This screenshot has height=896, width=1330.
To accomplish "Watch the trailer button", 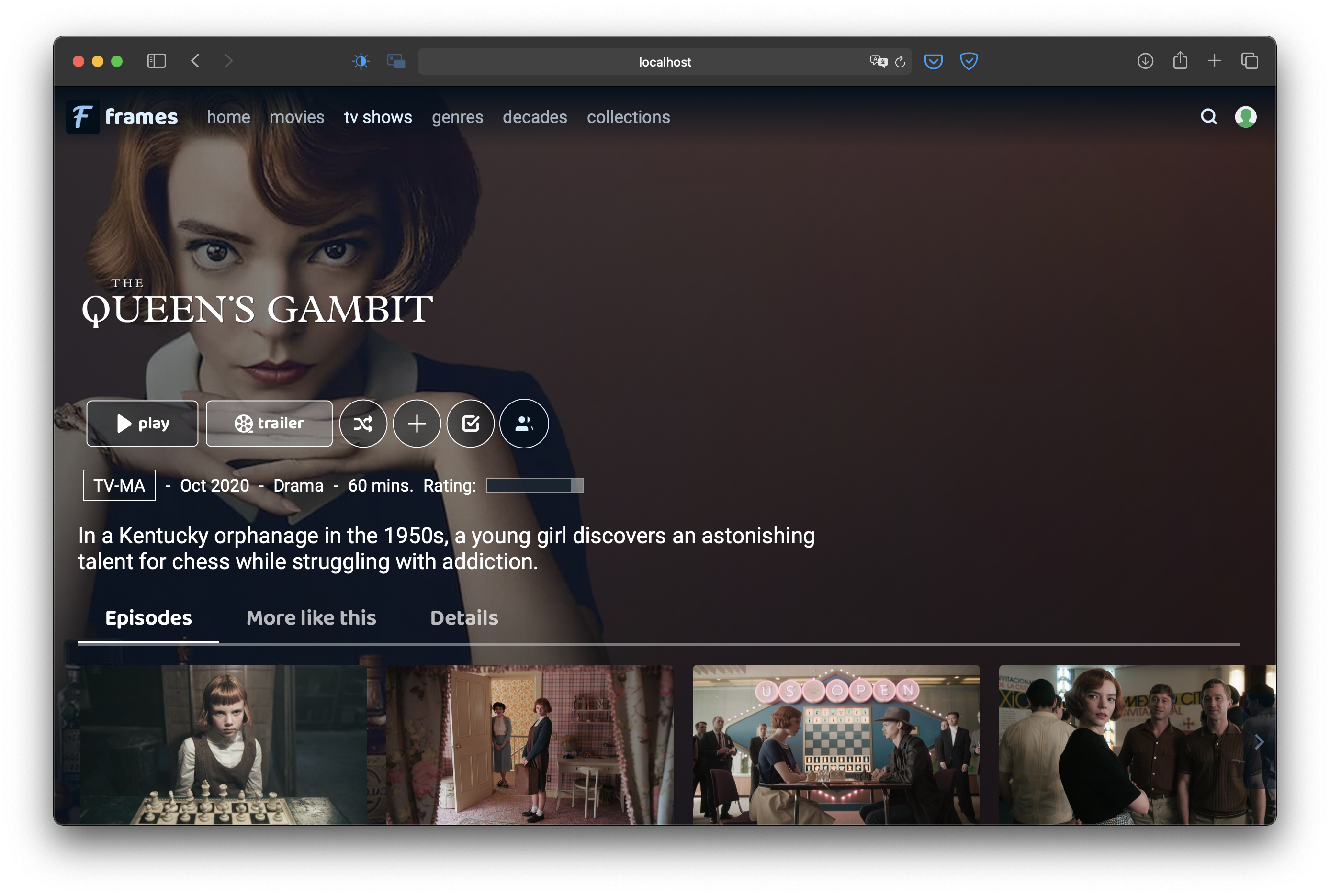I will tap(269, 424).
